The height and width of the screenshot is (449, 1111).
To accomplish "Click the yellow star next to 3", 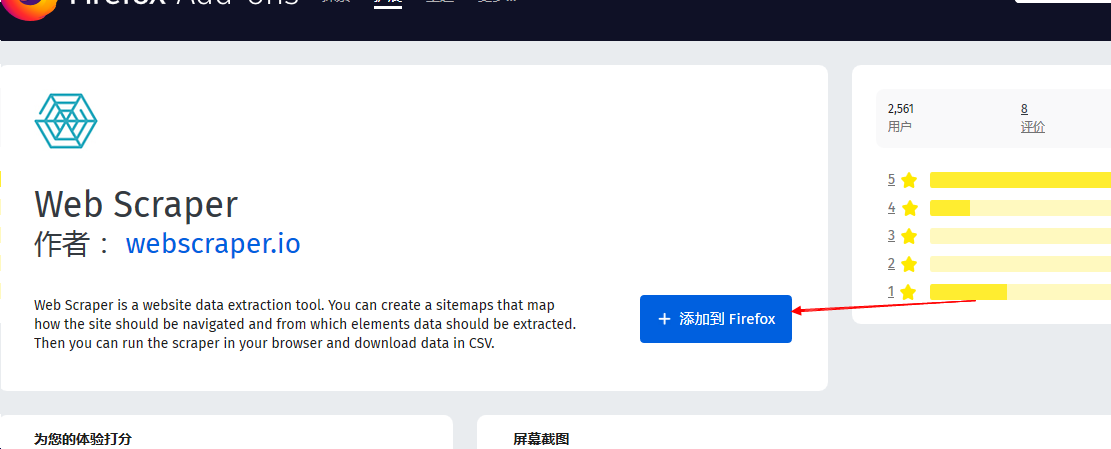I will [x=909, y=236].
